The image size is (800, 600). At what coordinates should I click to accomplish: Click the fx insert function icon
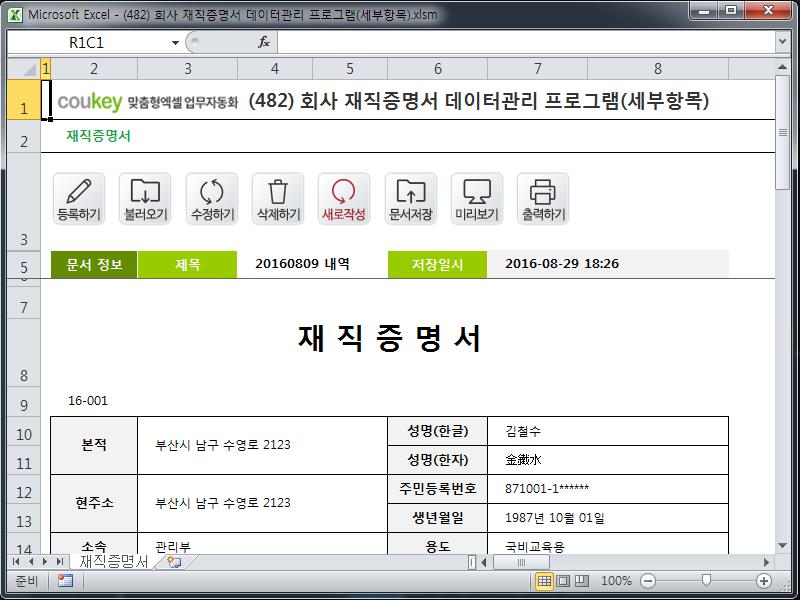coord(264,42)
